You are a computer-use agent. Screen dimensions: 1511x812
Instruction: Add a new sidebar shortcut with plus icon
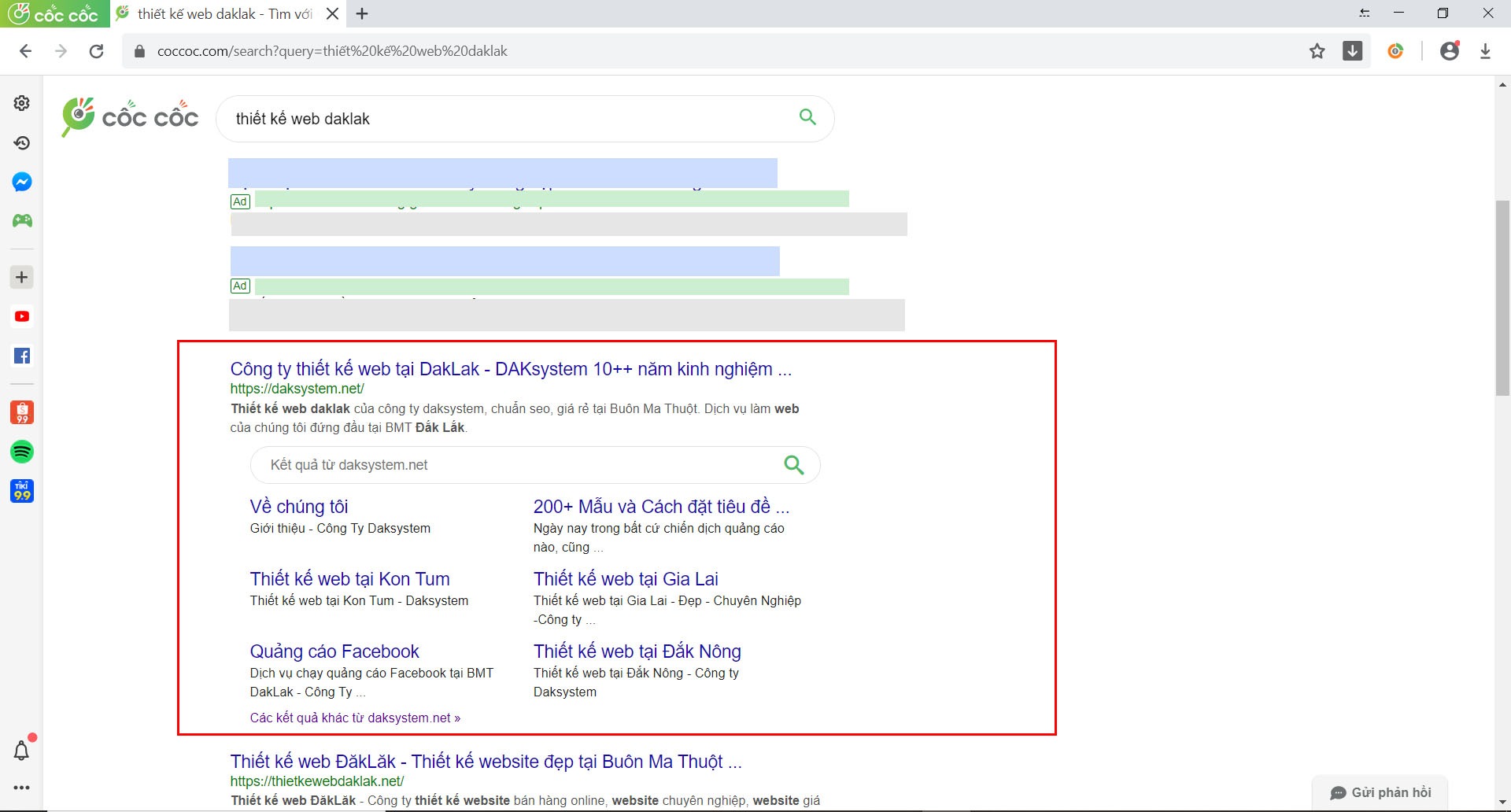coord(22,277)
